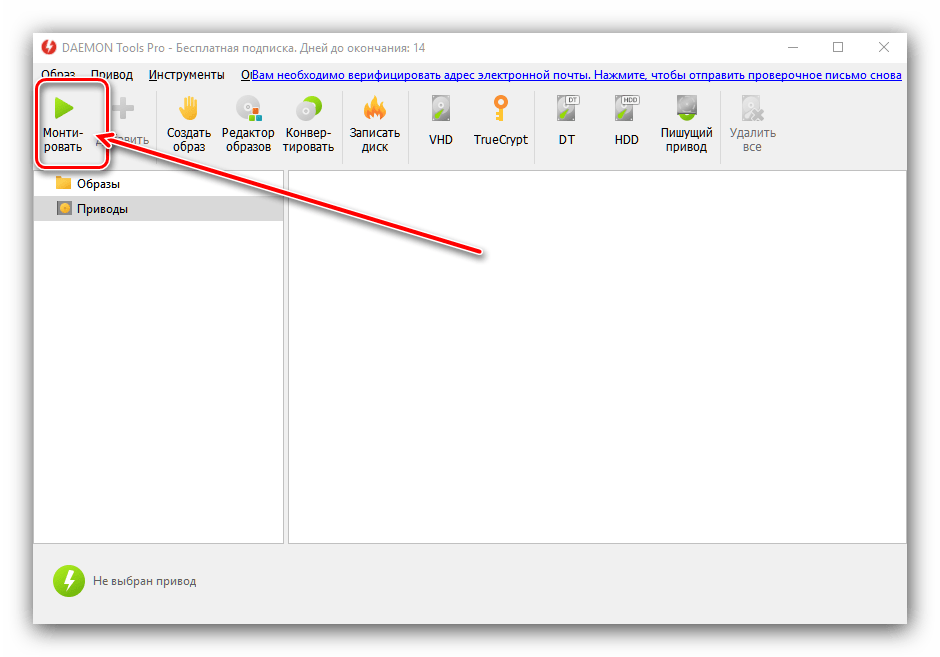Add a VHD virtual disk

point(441,109)
